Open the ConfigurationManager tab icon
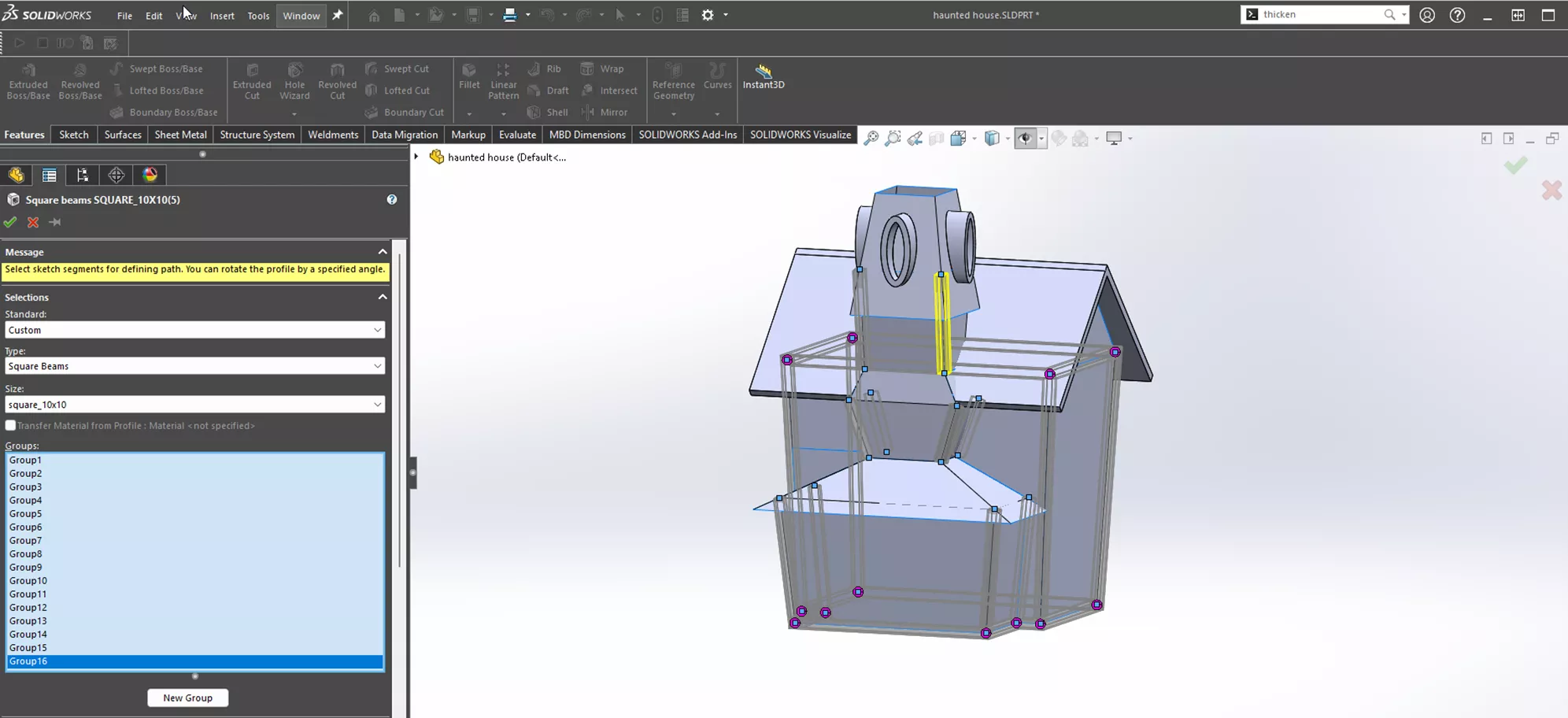Image resolution: width=1568 pixels, height=718 pixels. coord(83,175)
